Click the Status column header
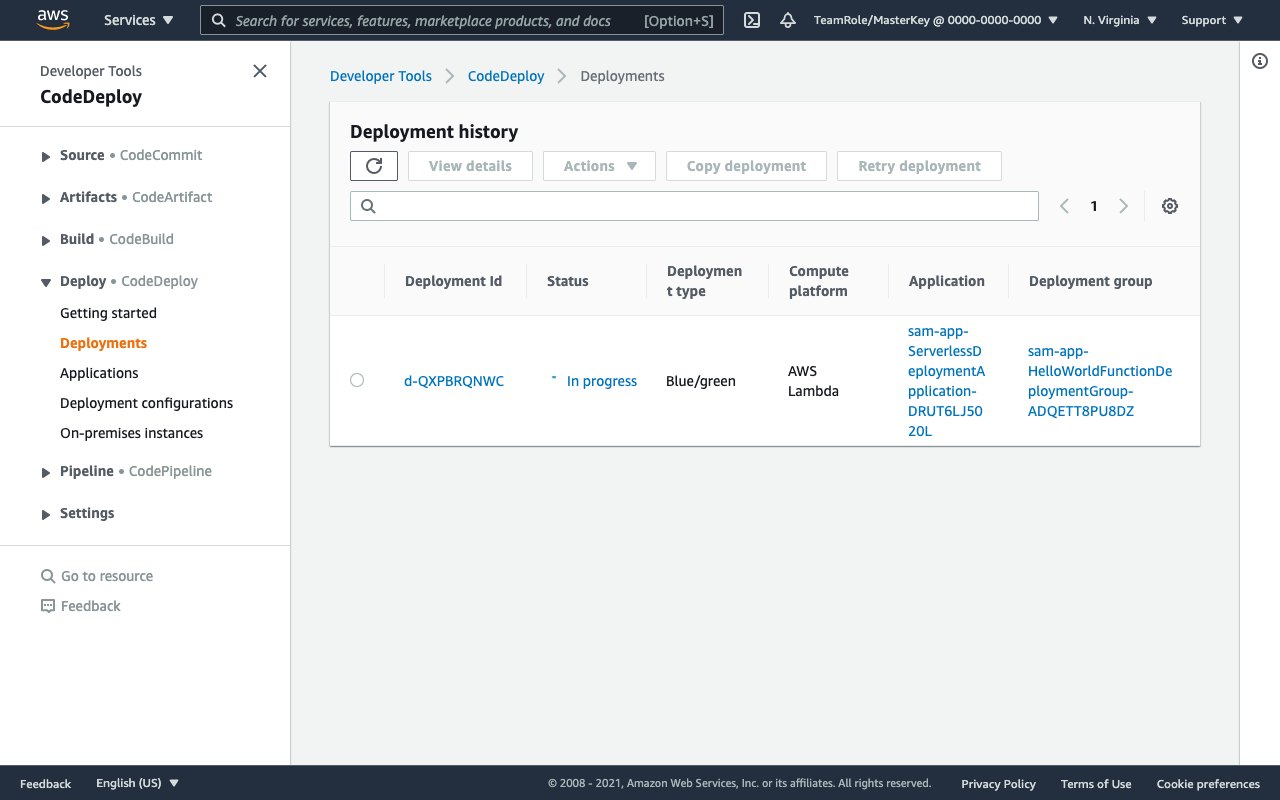Image resolution: width=1280 pixels, height=800 pixels. pos(568,281)
